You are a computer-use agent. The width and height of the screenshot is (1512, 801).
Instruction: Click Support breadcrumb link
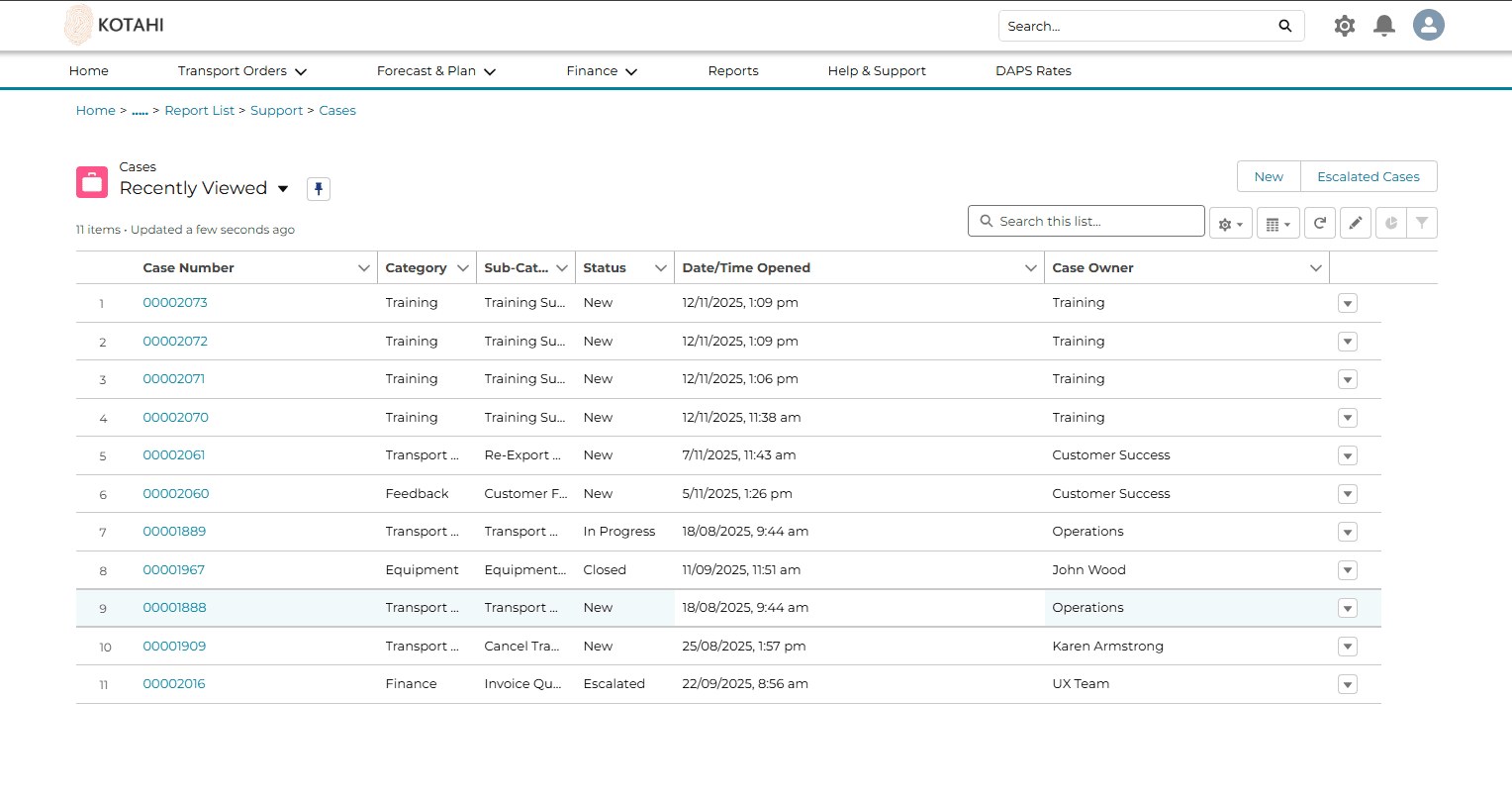[276, 111]
